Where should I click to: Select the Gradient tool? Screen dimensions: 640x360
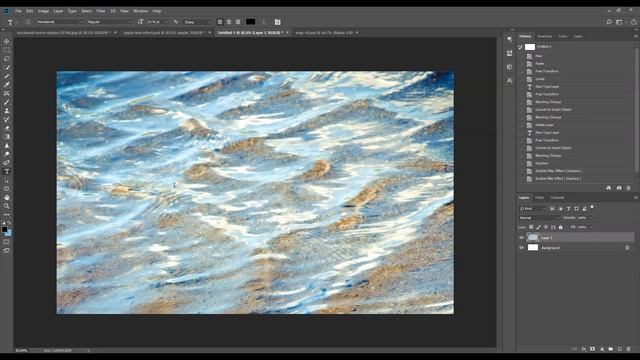tap(7, 137)
